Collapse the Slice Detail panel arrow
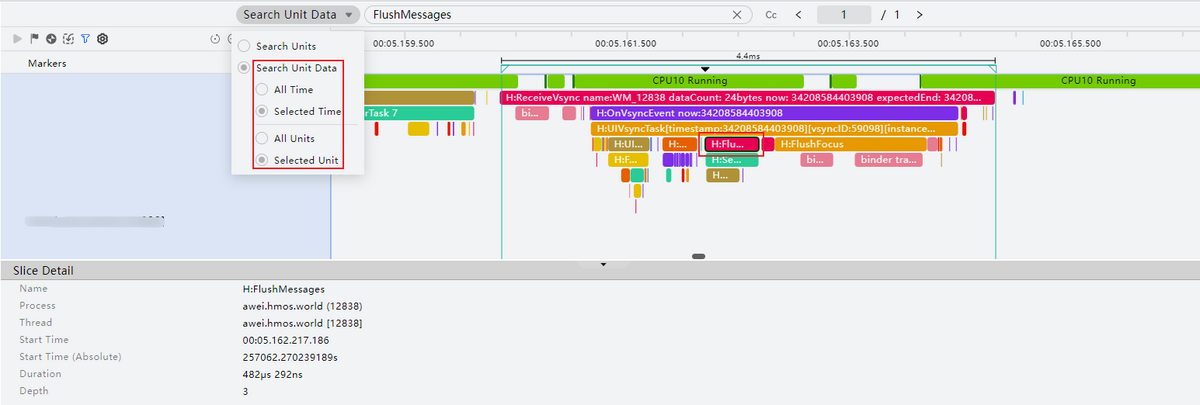Image resolution: width=1200 pixels, height=405 pixels. 603,264
